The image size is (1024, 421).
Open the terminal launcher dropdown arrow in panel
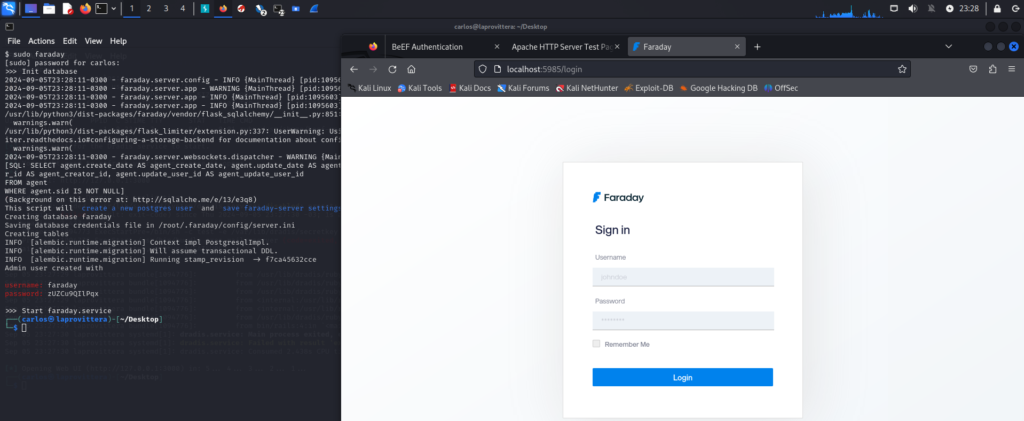point(113,8)
